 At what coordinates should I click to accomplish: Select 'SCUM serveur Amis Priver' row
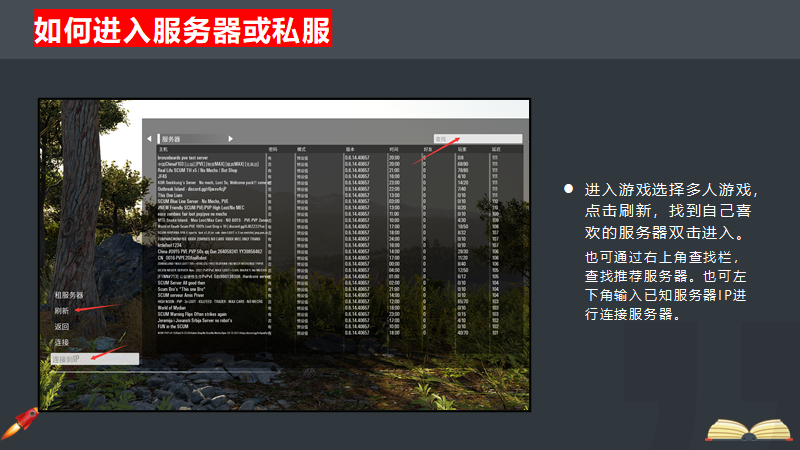tap(339, 295)
